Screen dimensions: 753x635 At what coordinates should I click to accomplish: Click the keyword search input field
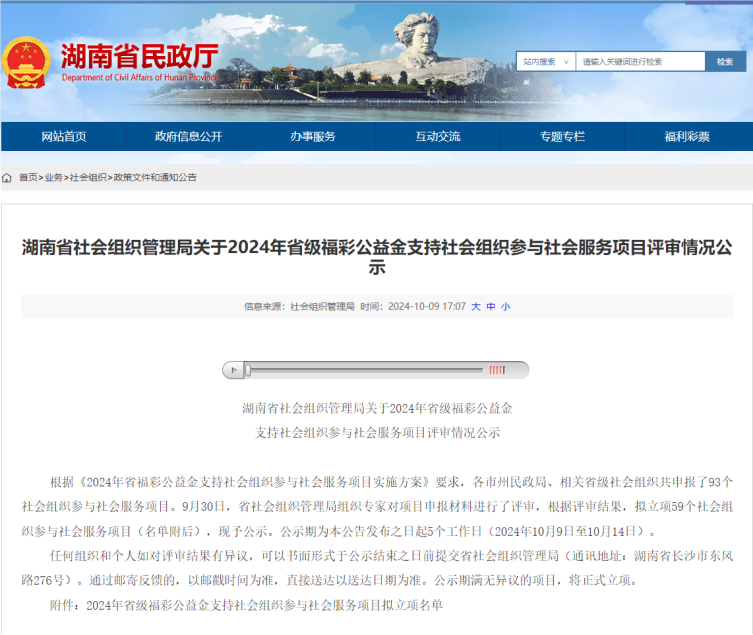point(640,61)
